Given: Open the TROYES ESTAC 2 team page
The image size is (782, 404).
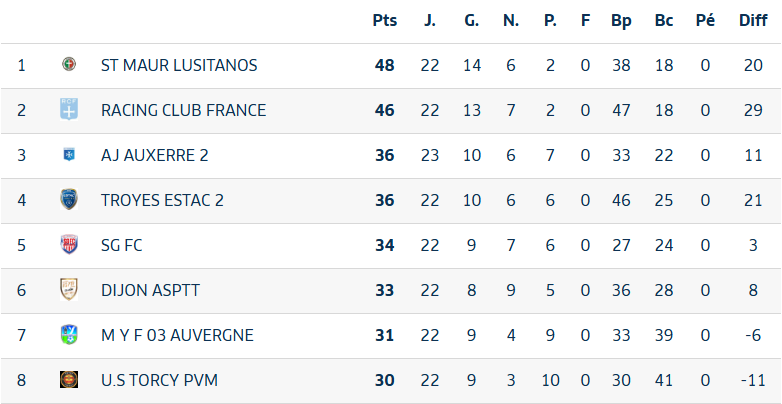Looking at the screenshot, I should (162, 200).
